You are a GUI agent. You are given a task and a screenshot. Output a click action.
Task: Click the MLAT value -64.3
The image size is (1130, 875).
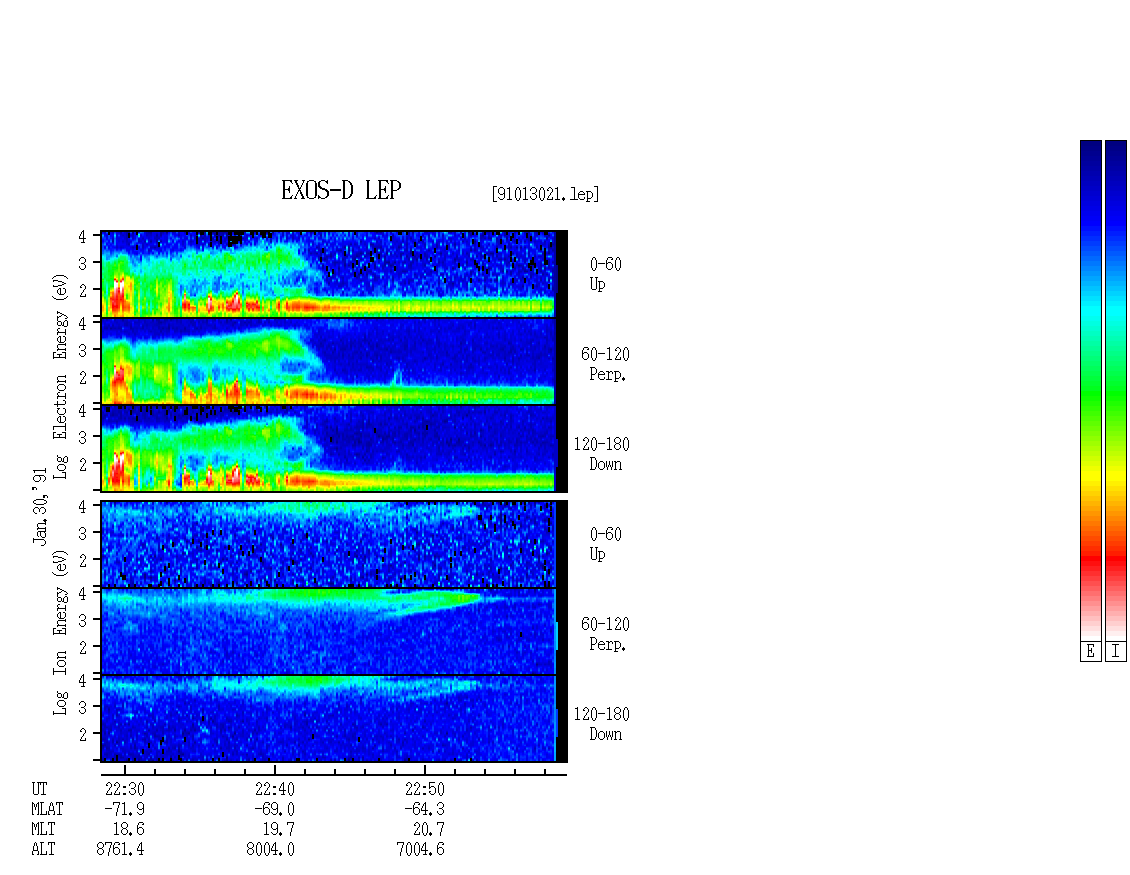(x=424, y=809)
